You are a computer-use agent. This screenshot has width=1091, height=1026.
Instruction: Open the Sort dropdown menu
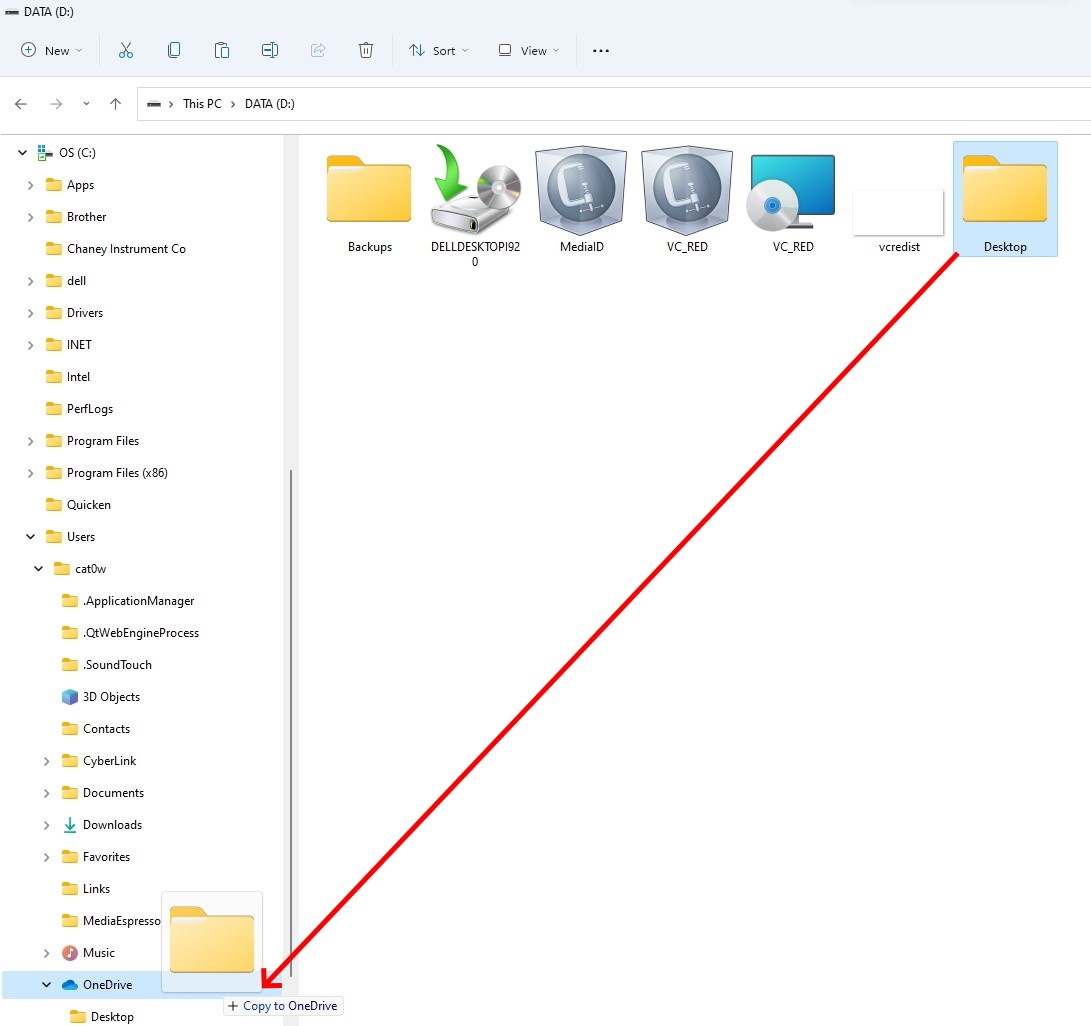tap(438, 50)
